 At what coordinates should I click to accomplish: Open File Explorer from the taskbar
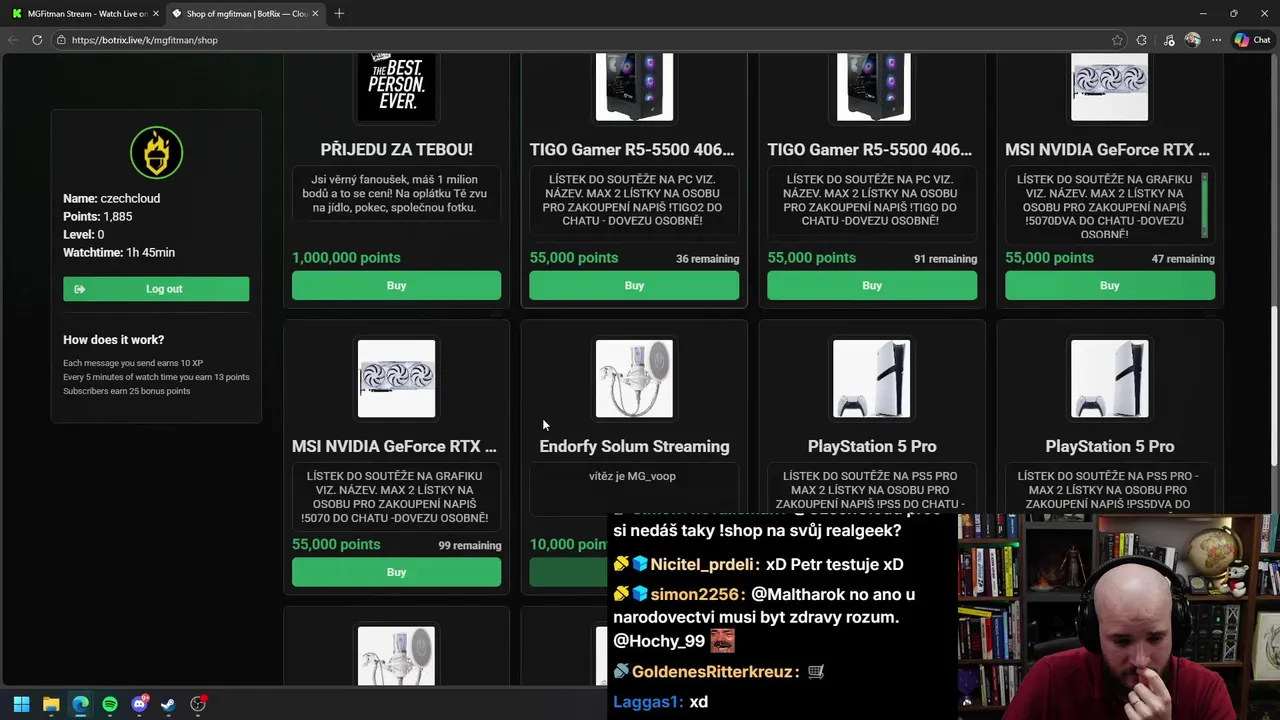[51, 704]
